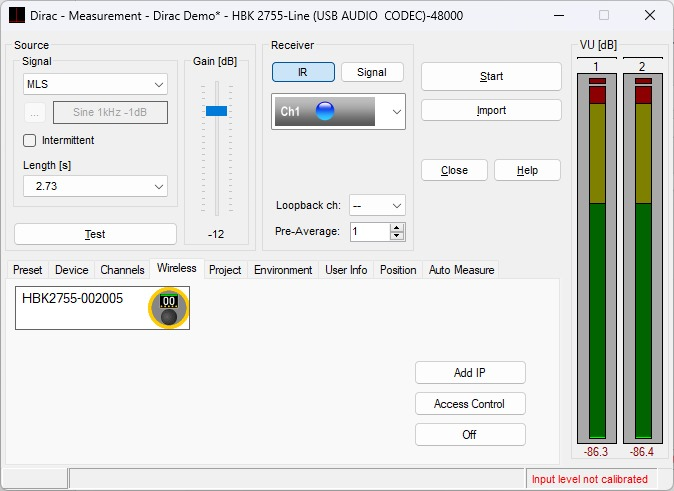
Task: Click the Sine 1kHz -1dB button
Action: pyautogui.click(x=110, y=113)
